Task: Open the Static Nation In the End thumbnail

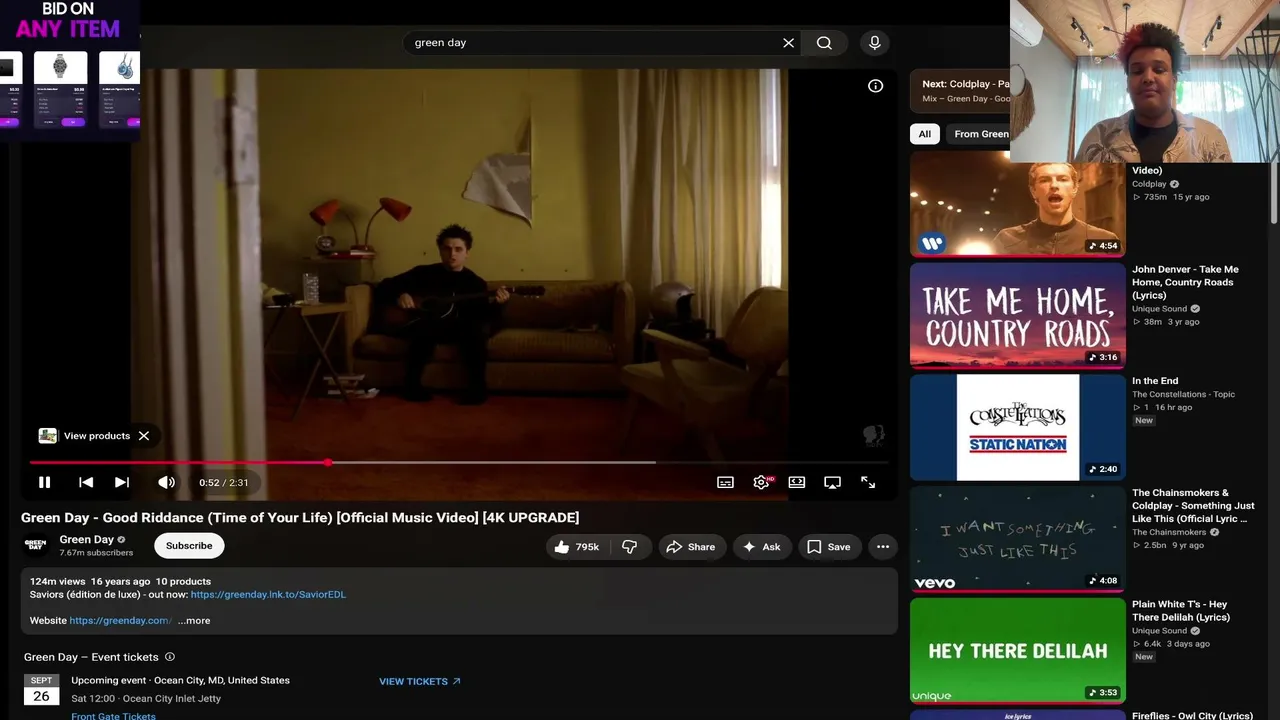Action: click(1017, 428)
